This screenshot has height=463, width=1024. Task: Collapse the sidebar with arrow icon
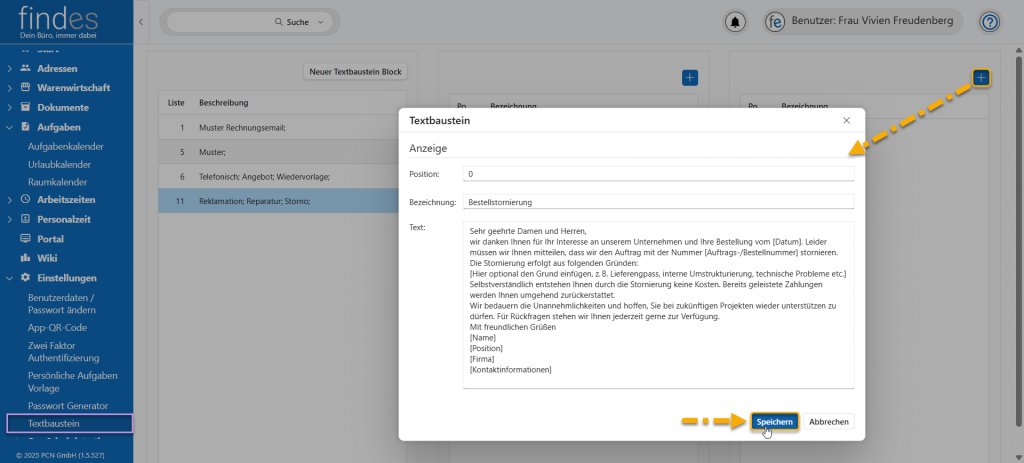(141, 21)
